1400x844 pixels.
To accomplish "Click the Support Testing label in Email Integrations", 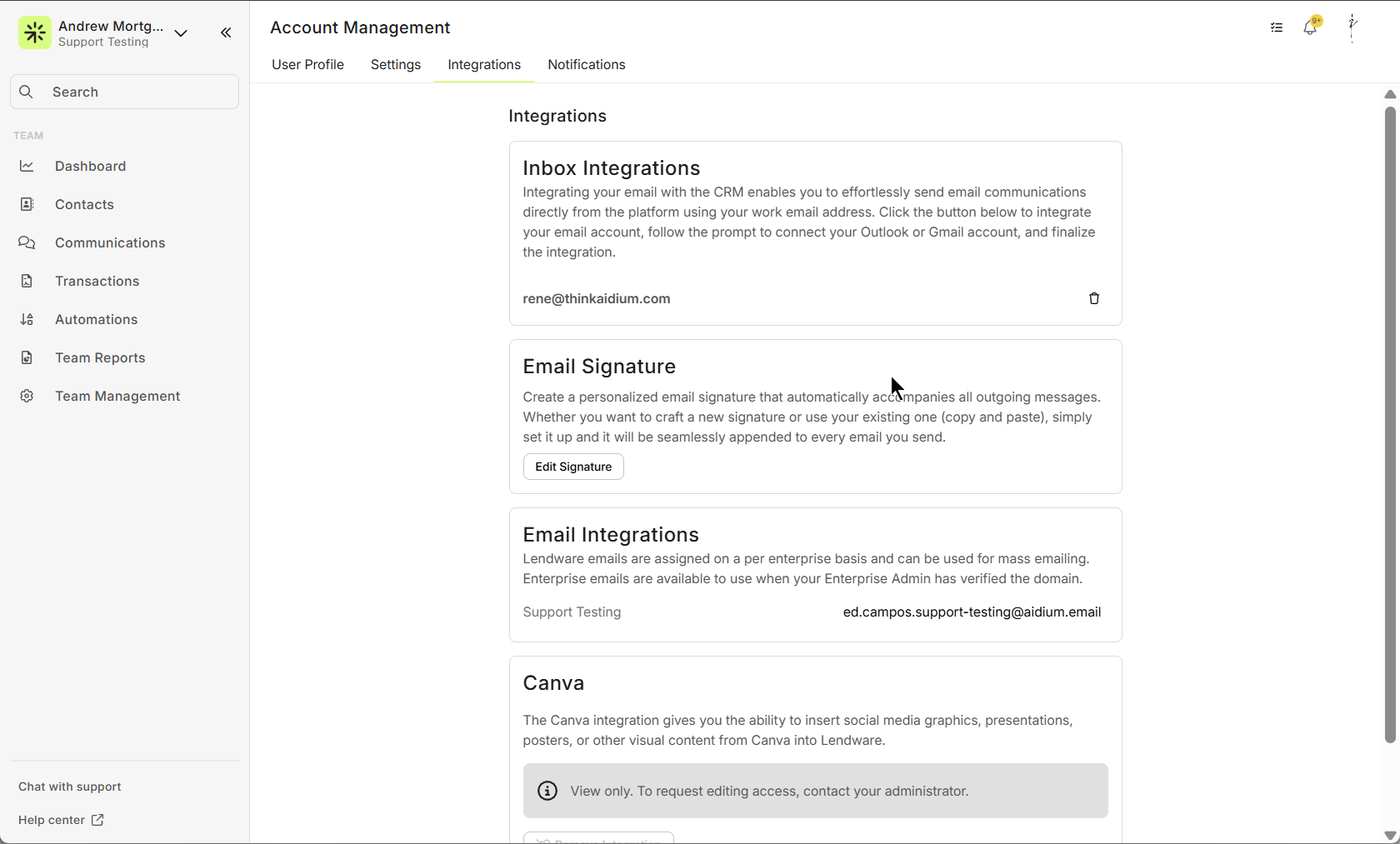I will coord(572,612).
